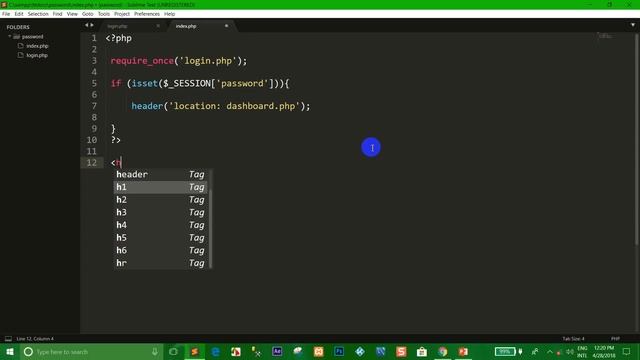This screenshot has width=640, height=360.
Task: Select the password folder in sidebar
Action: pyautogui.click(x=32, y=37)
